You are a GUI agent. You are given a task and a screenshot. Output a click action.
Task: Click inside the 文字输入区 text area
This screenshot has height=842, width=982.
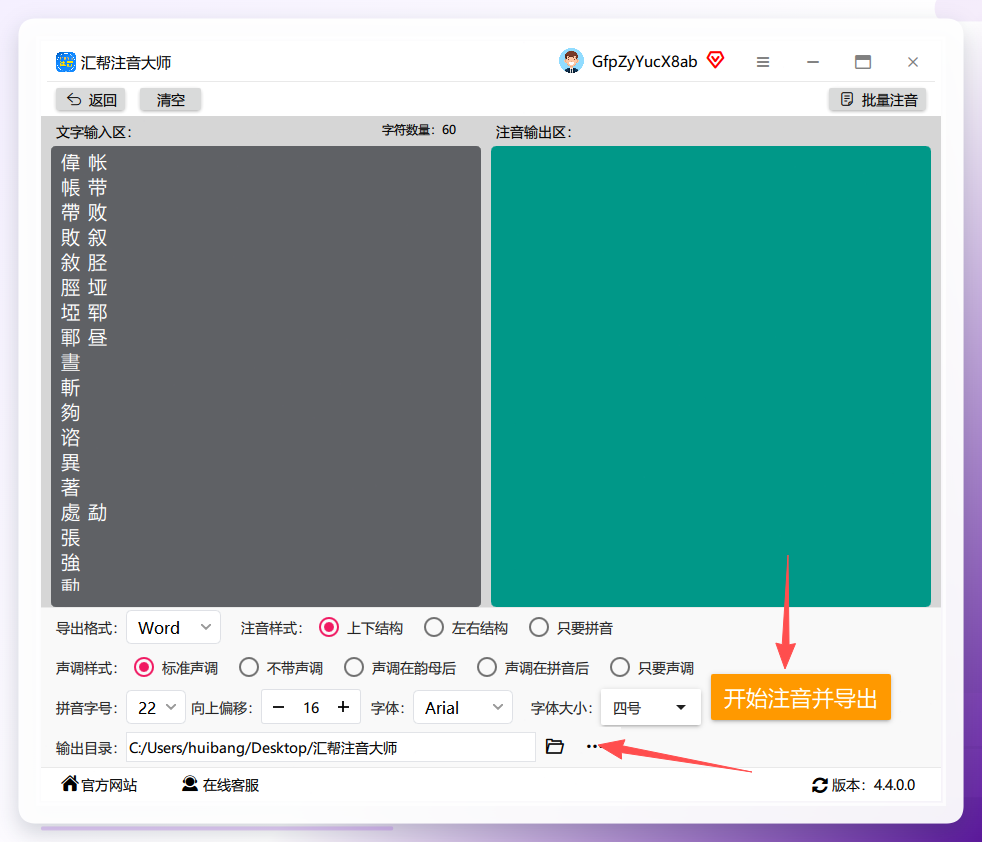[x=266, y=376]
